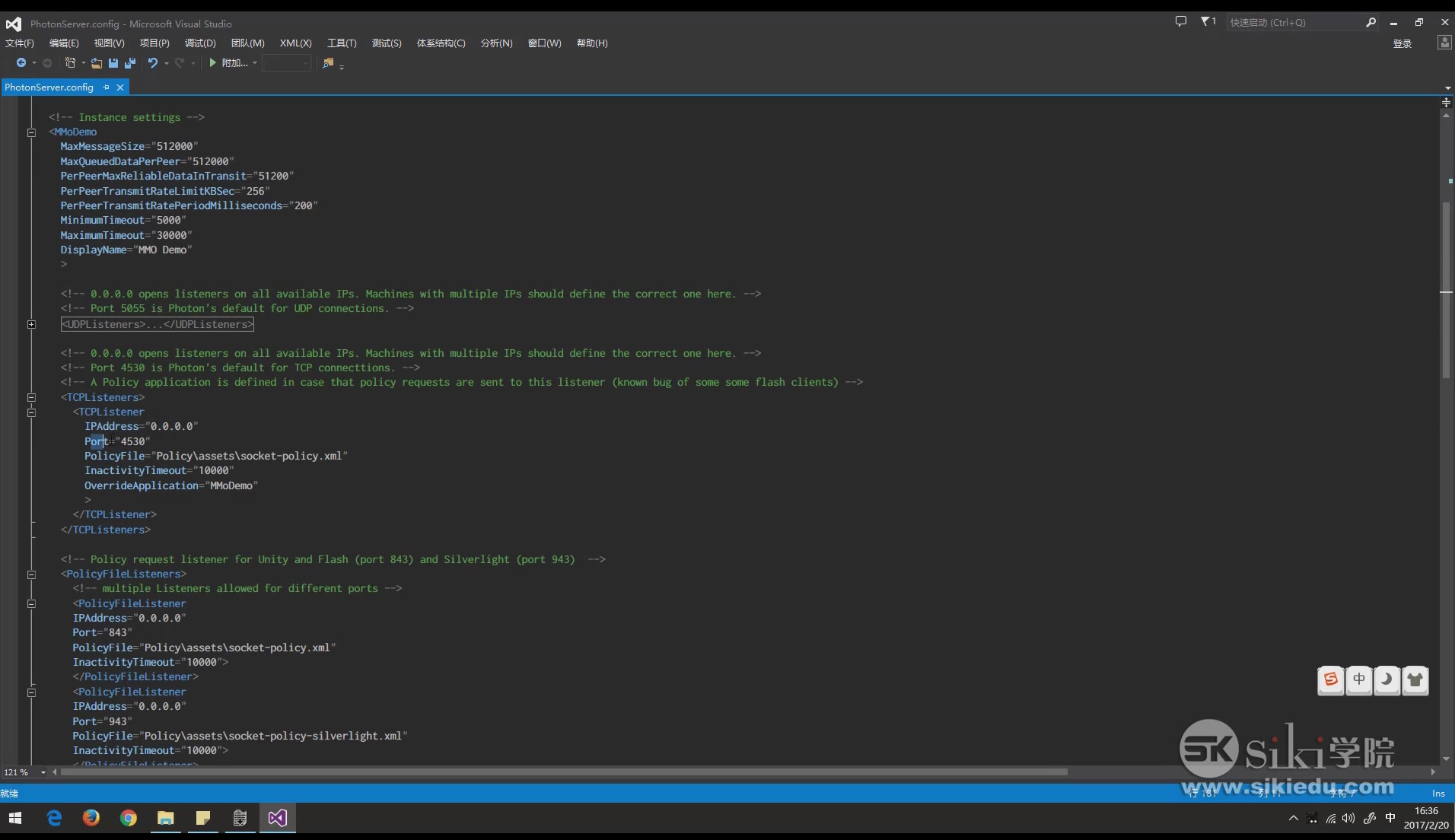
Task: Click the Save All toolbar icon
Action: 130,63
